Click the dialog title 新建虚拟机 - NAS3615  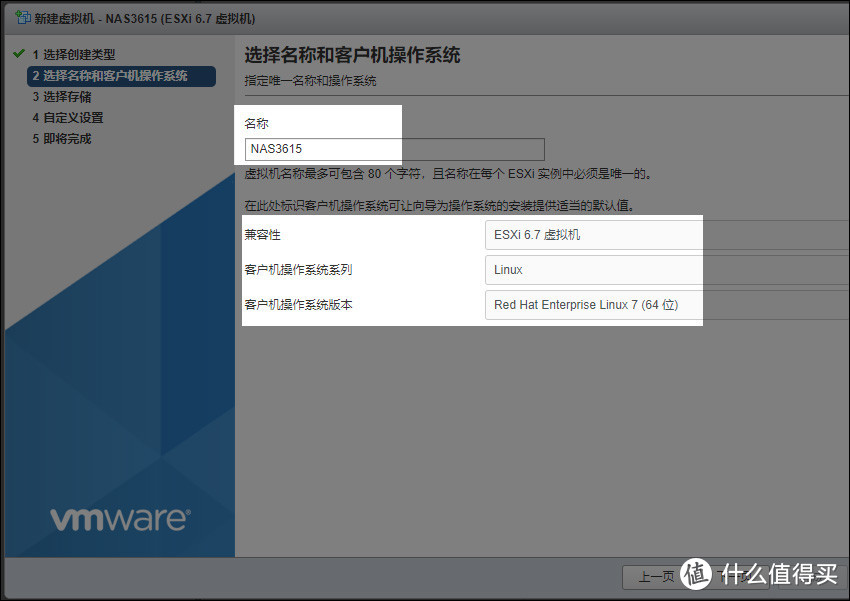(145, 18)
